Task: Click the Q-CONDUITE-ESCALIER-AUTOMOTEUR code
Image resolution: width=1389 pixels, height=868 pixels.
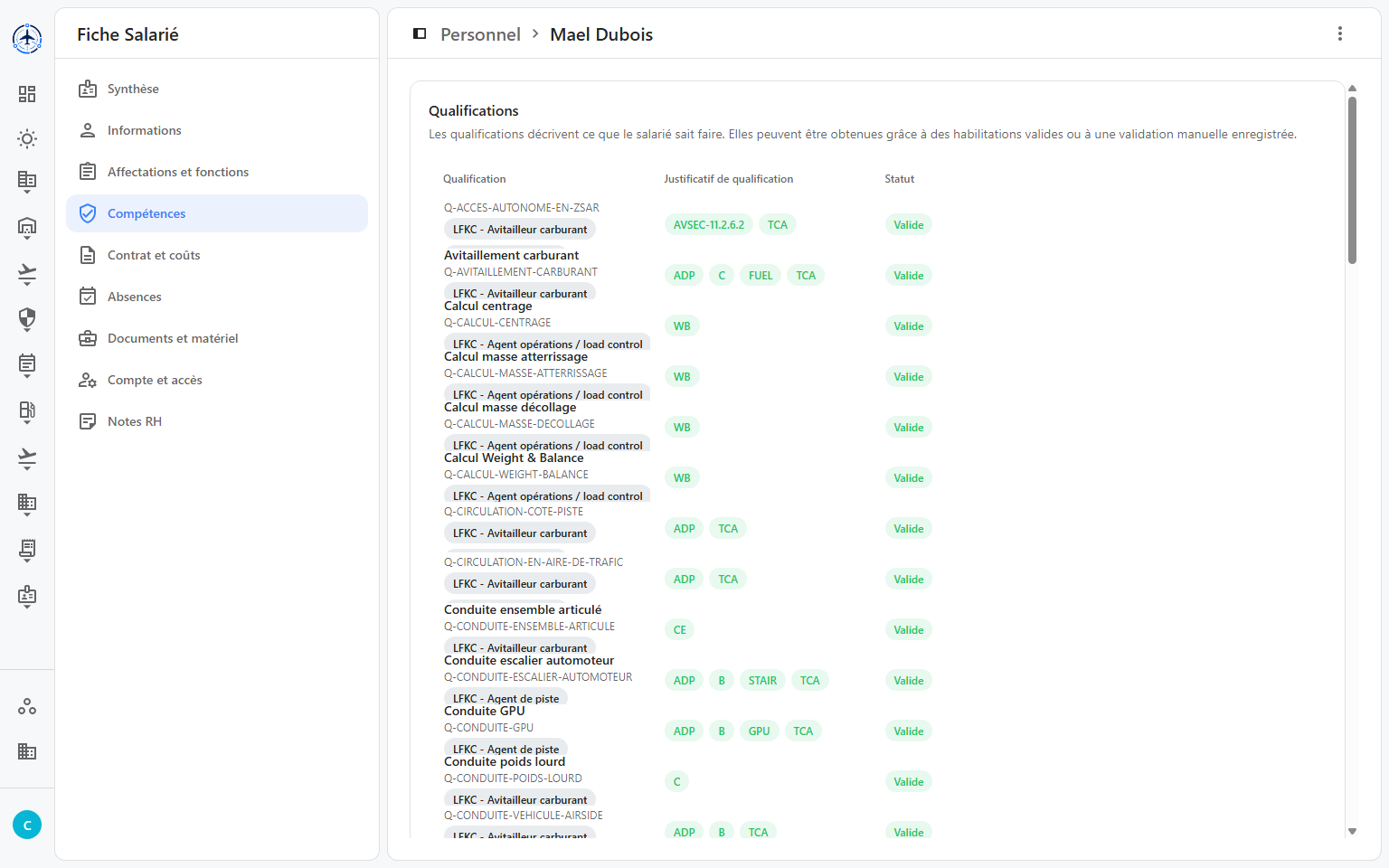Action: [538, 677]
